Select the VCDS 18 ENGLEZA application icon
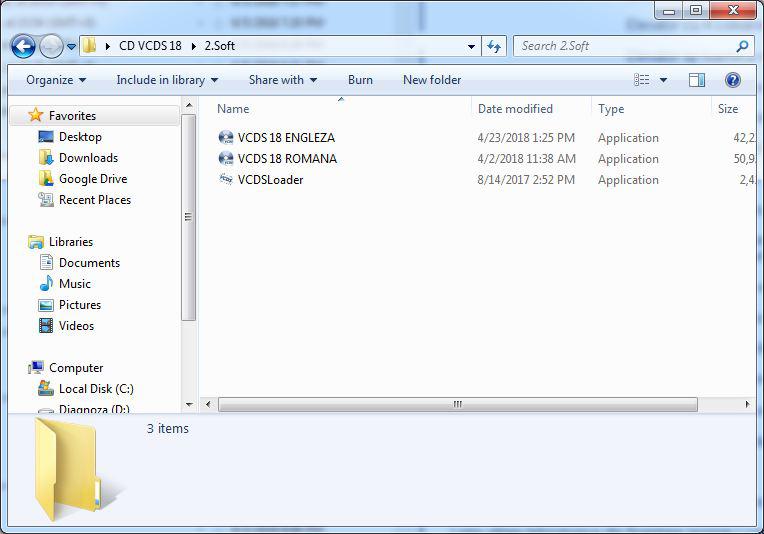 coord(226,138)
